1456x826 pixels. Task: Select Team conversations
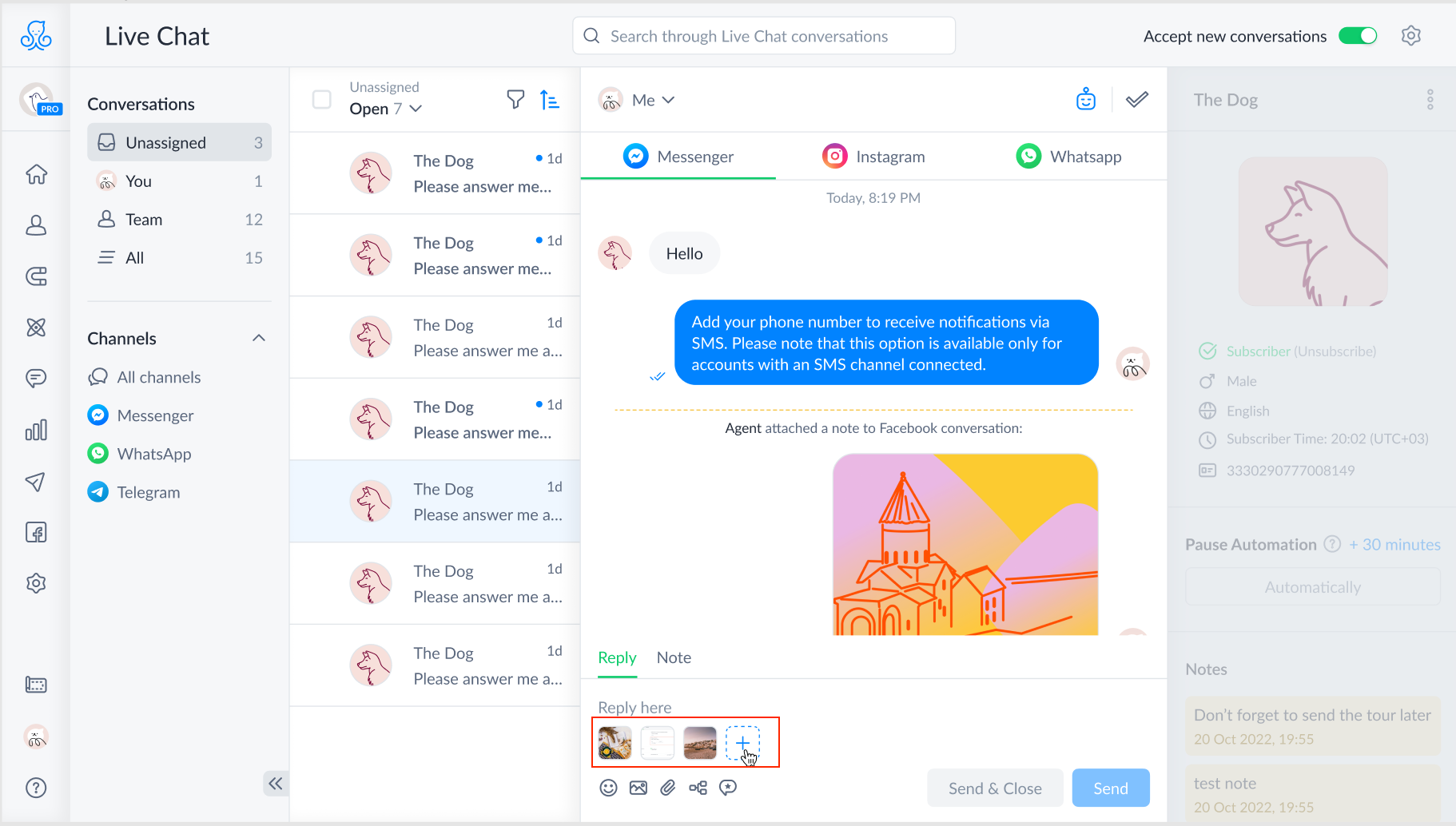point(180,220)
